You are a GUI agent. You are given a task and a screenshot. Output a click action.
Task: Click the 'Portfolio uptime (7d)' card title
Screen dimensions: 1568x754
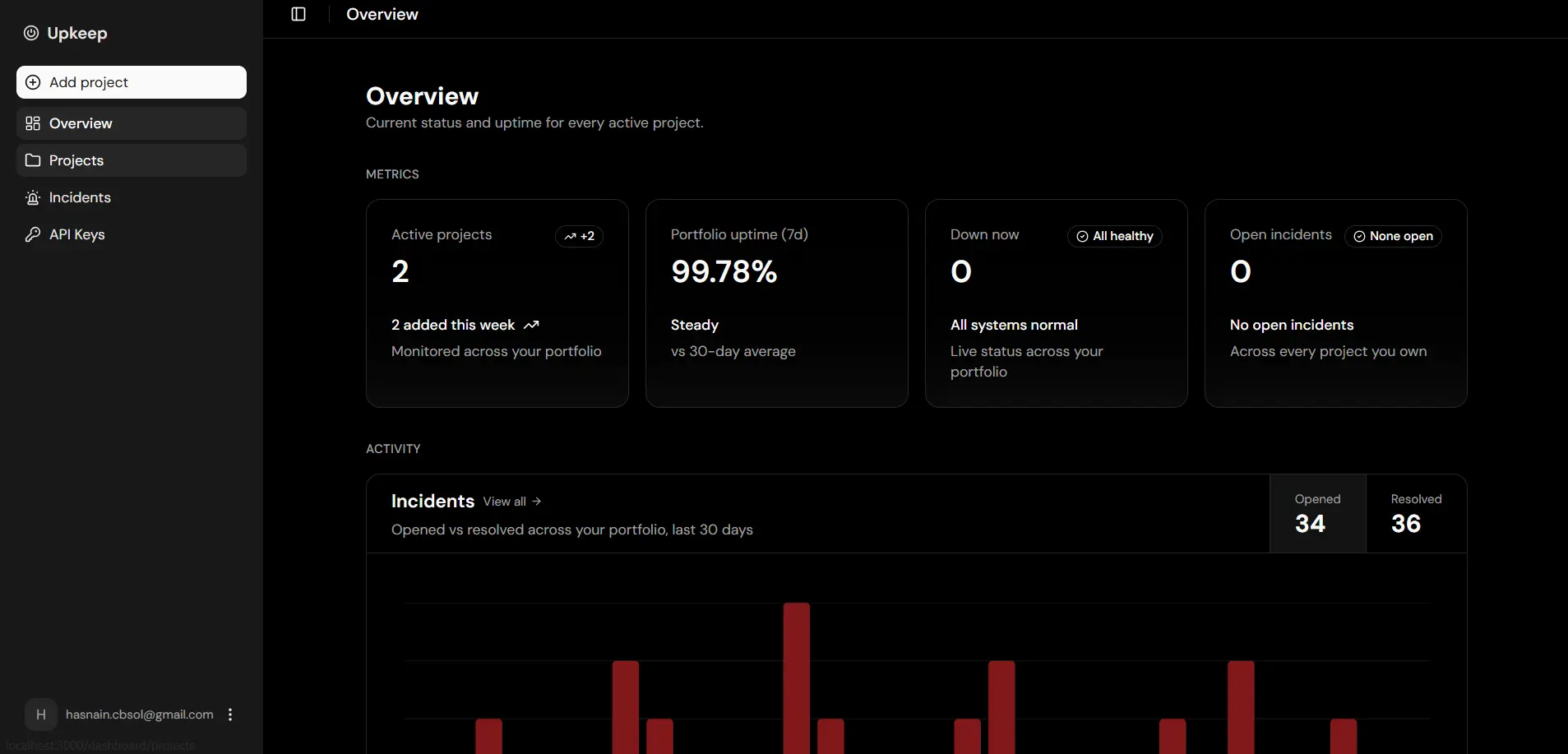coord(739,234)
